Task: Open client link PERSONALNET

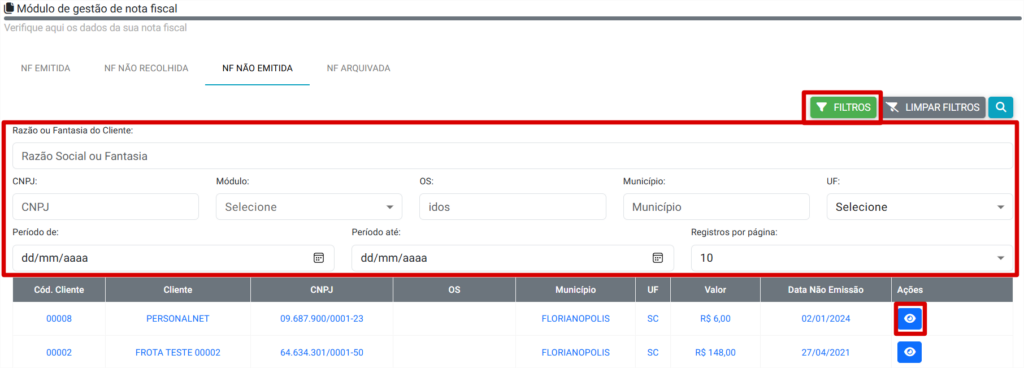Action: [x=178, y=319]
